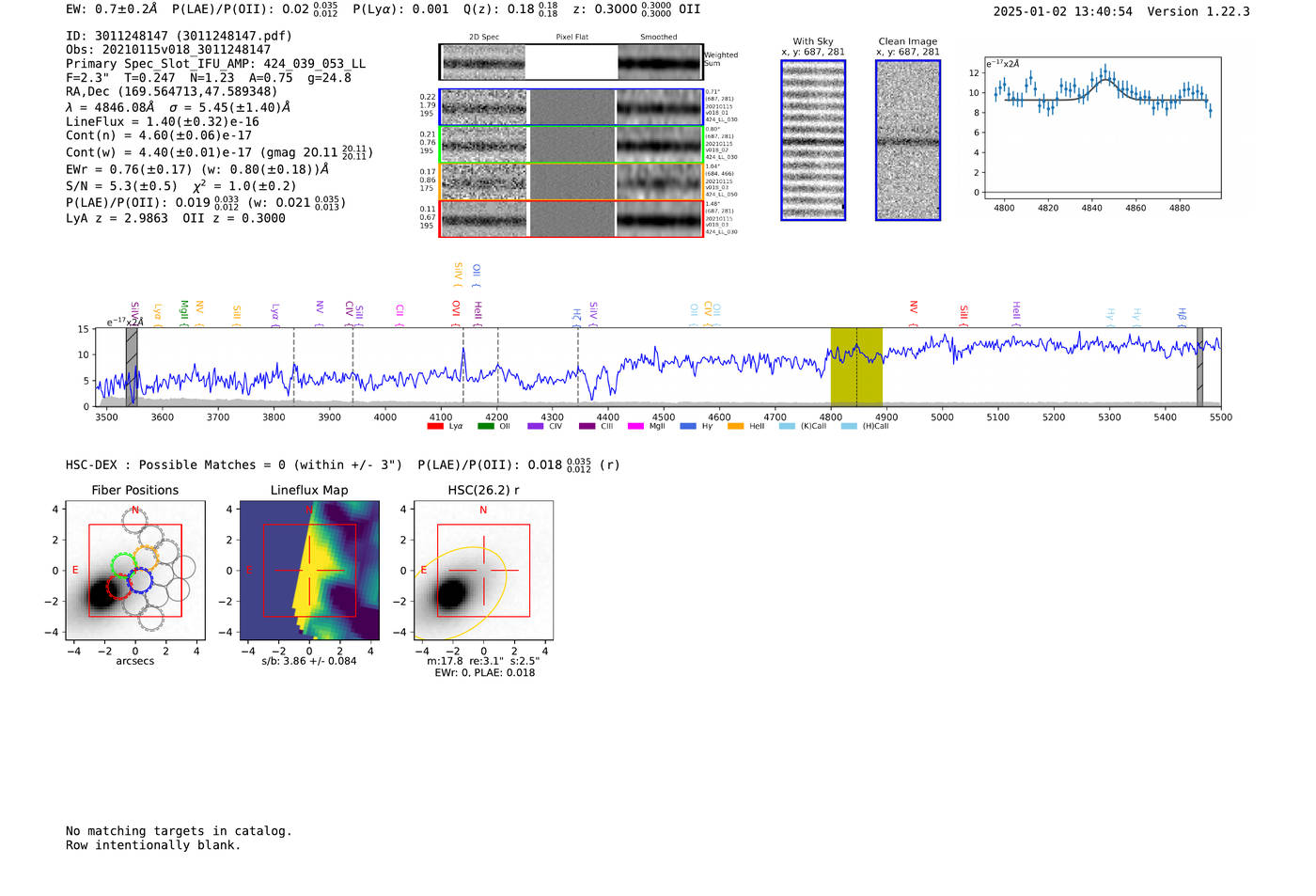
Task: Click the blue-bordered fiber 2D spectrum row
Action: coord(484,107)
